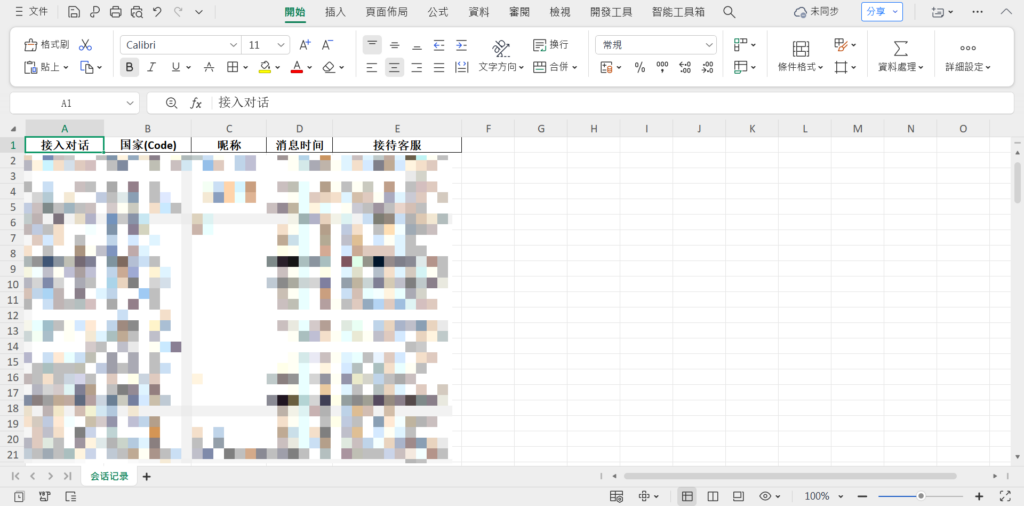Screen dimensions: 1024x506
Task: Click the percent style icon
Action: point(640,67)
